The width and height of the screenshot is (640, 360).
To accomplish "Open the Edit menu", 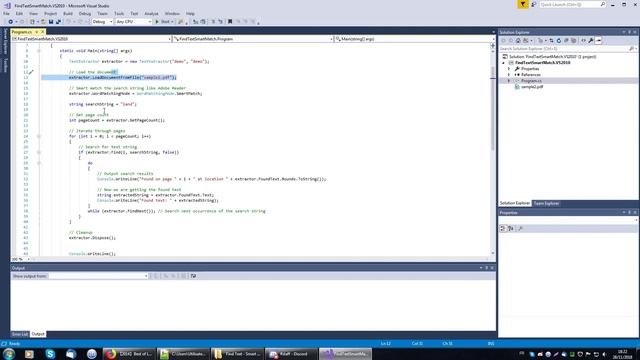I will (x=19, y=13).
